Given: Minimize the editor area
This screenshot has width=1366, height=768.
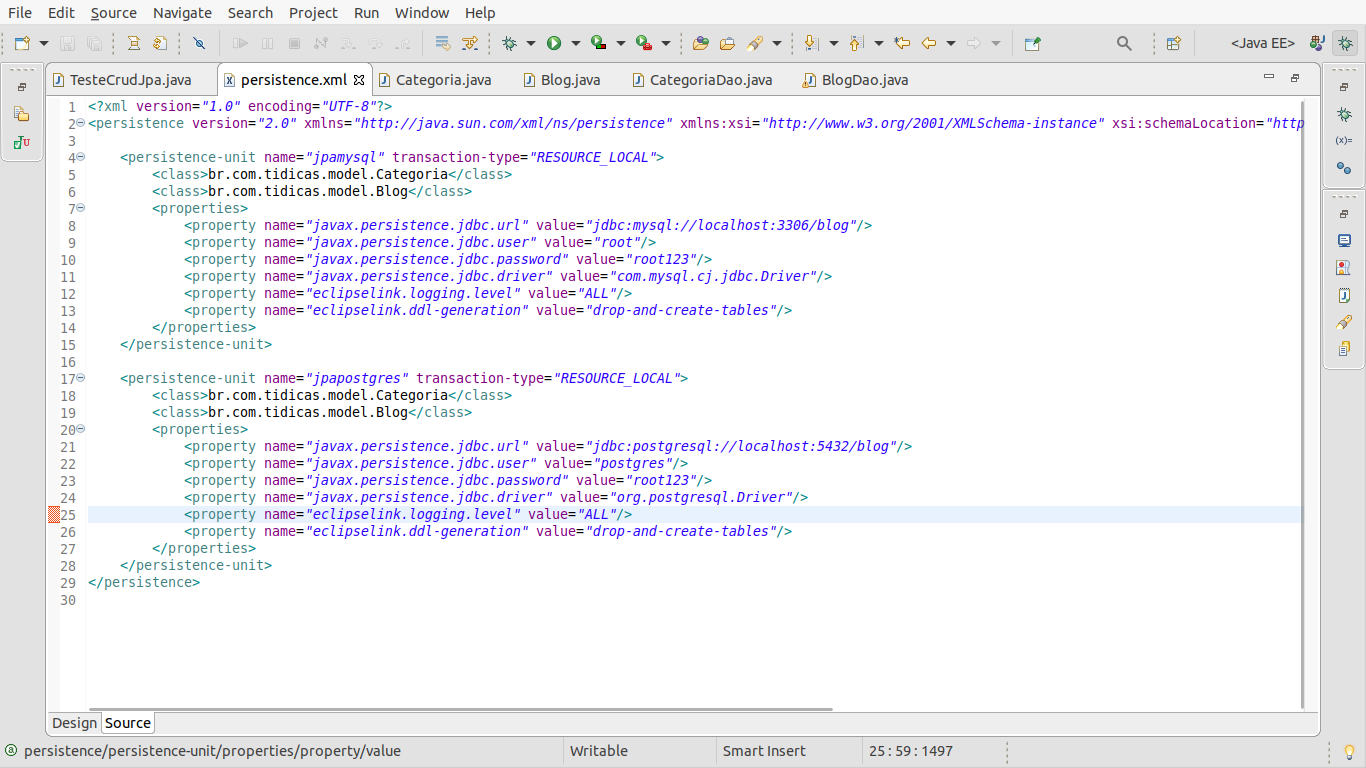Looking at the screenshot, I should (1269, 77).
